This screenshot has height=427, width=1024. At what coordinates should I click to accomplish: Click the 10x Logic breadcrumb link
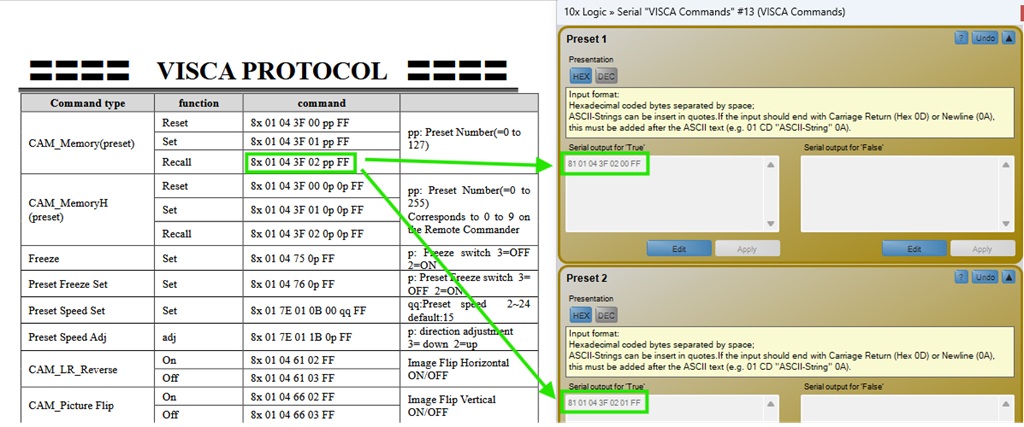pos(582,12)
